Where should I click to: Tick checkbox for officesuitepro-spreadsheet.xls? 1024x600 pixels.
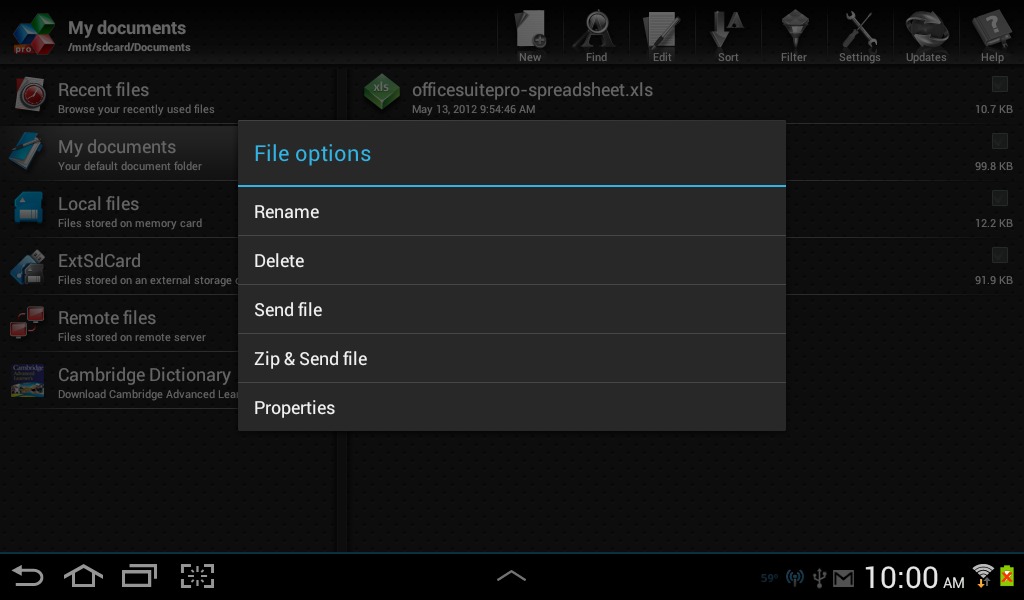[999, 84]
